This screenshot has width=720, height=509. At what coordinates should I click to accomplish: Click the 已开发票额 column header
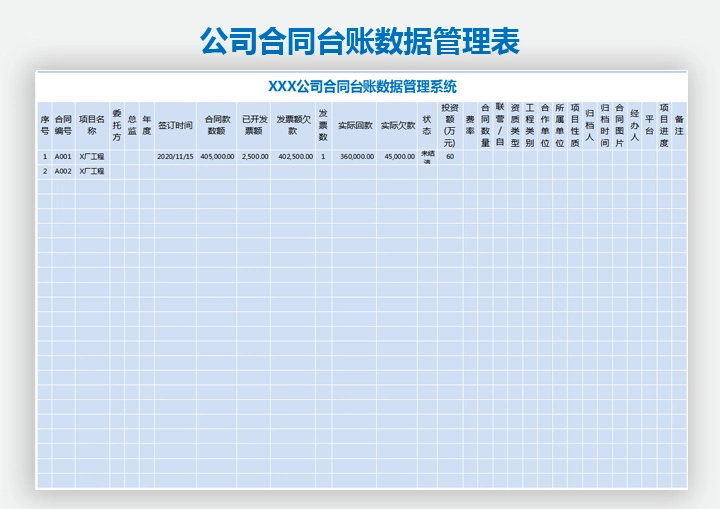pos(253,125)
